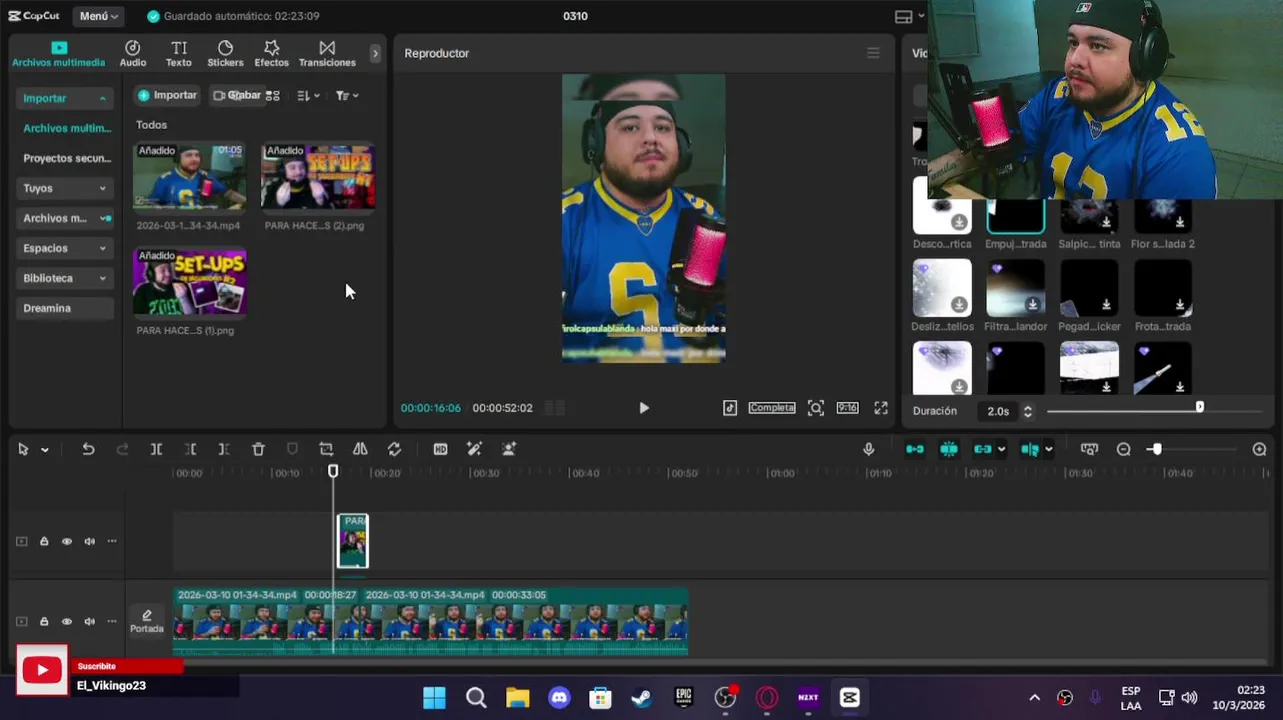
Task: Toggle the preview split-view button
Action: pos(1029,449)
